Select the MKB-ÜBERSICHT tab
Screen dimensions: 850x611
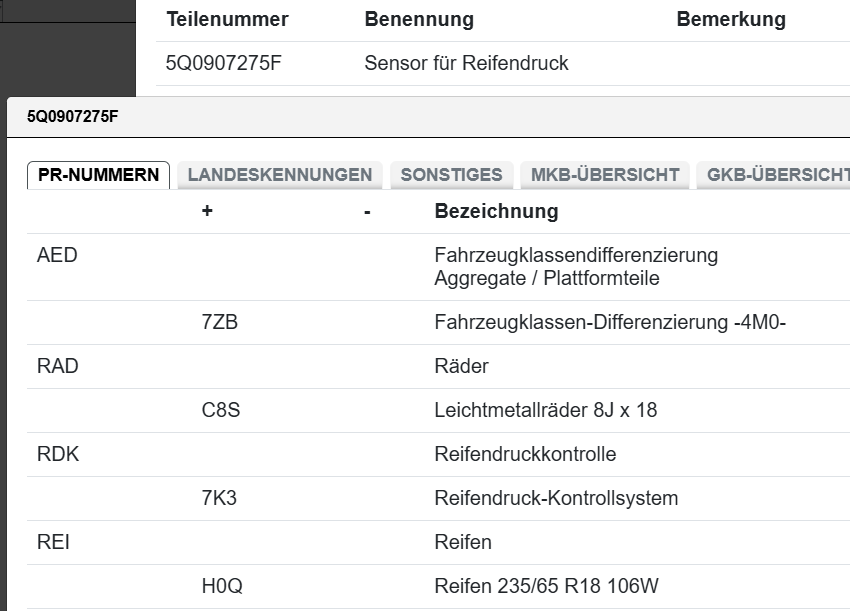click(x=605, y=175)
